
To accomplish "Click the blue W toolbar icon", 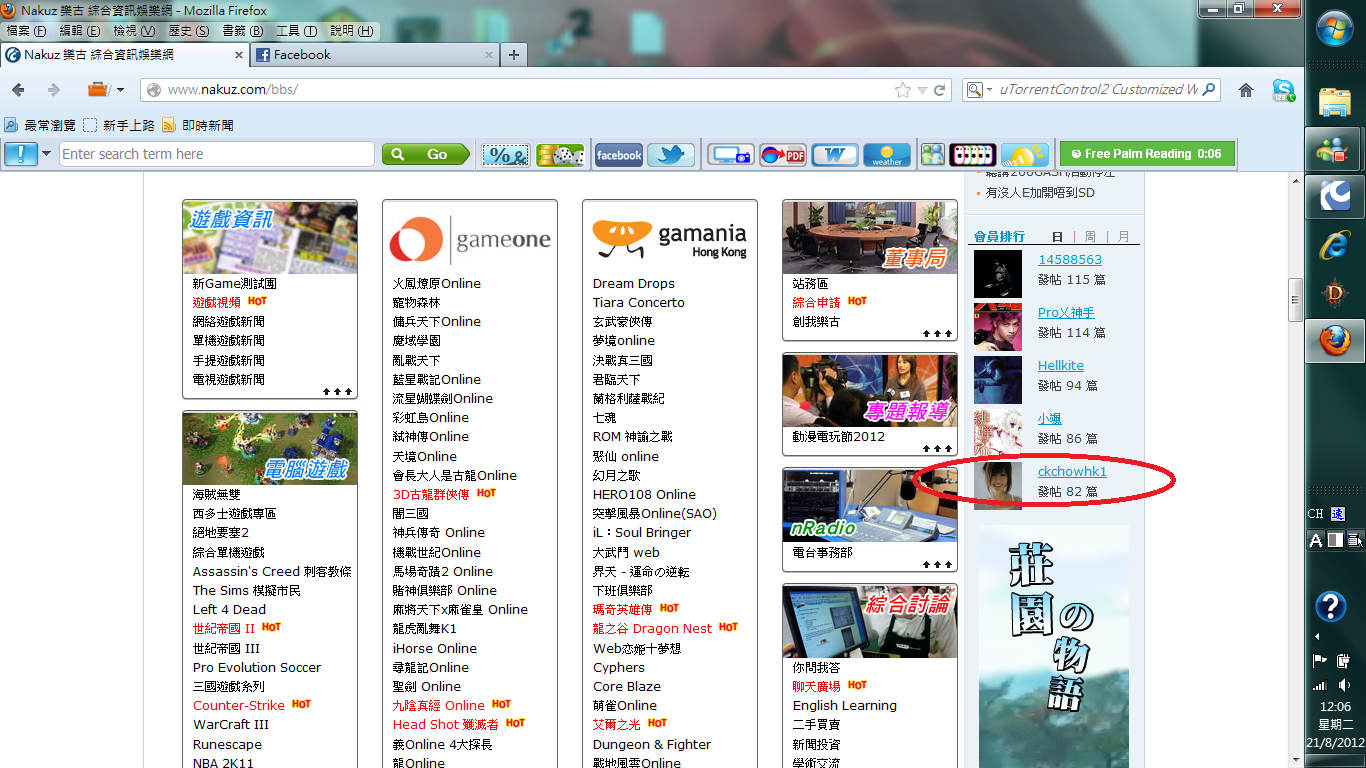I will 835,155.
